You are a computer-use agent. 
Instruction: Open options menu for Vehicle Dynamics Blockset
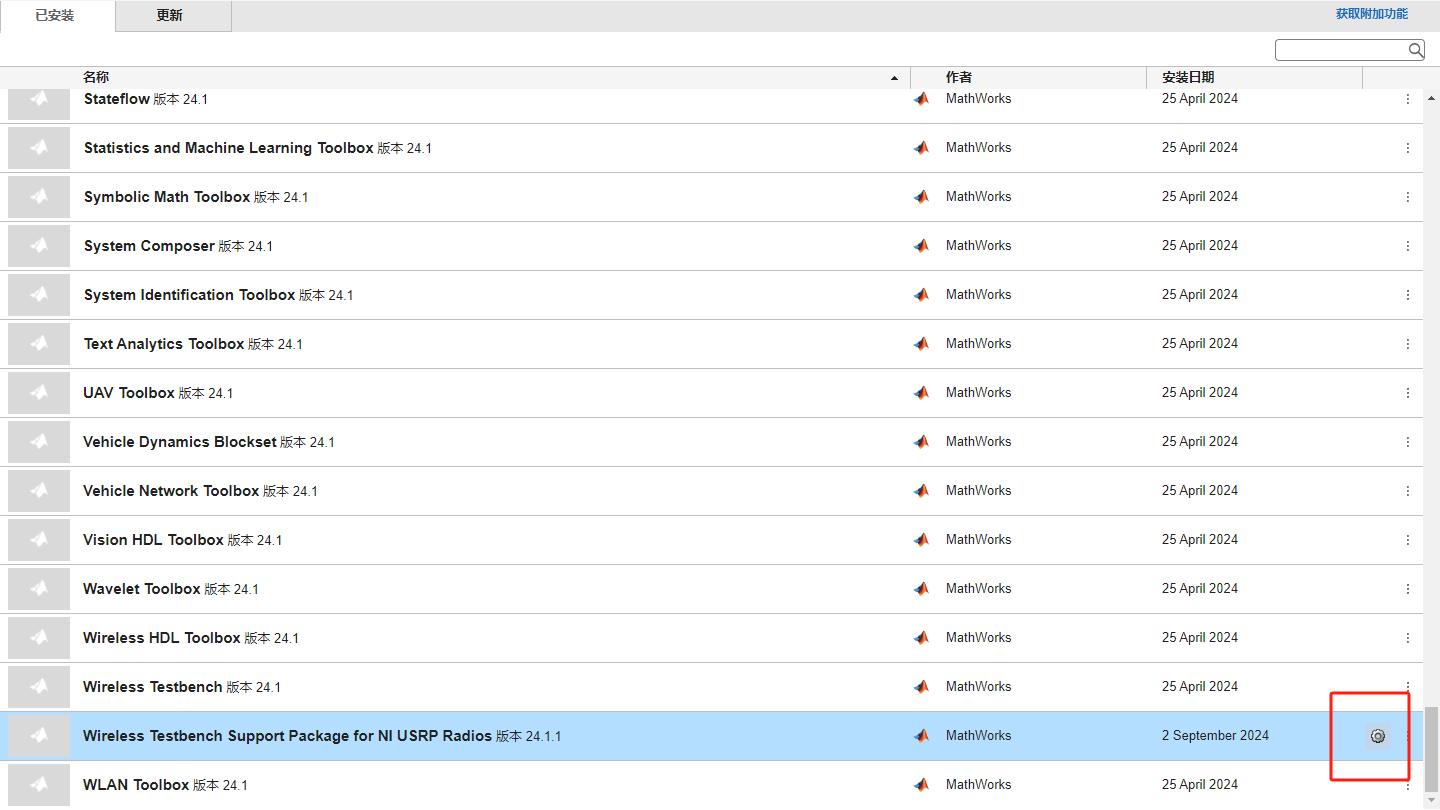coord(1408,442)
